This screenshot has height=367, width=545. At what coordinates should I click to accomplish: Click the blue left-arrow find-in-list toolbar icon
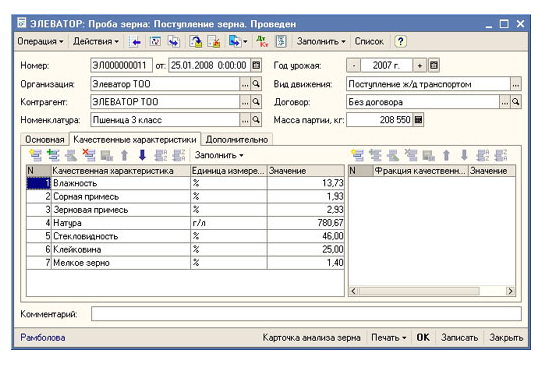pyautogui.click(x=135, y=42)
